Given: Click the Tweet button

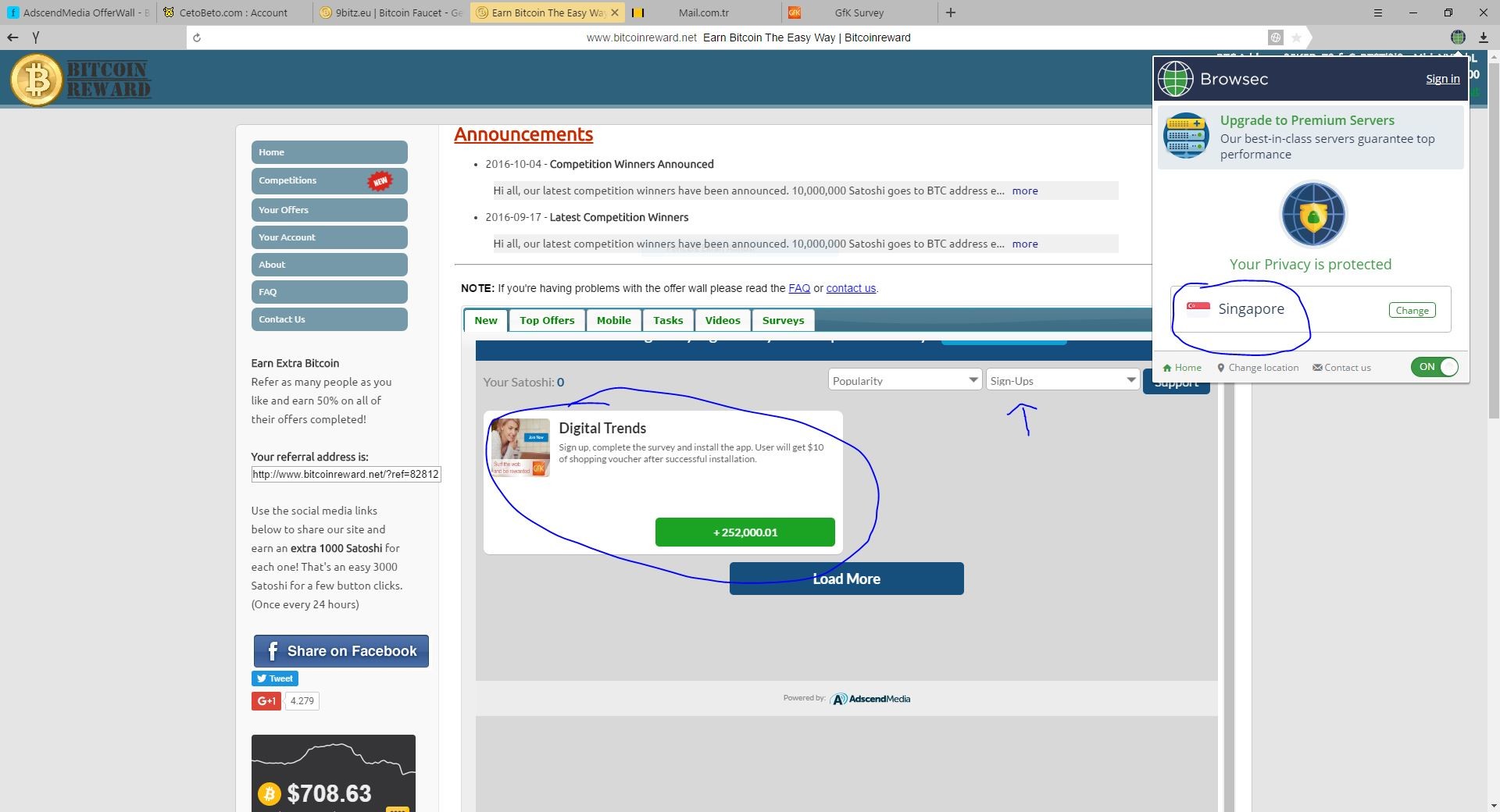Looking at the screenshot, I should tap(274, 678).
